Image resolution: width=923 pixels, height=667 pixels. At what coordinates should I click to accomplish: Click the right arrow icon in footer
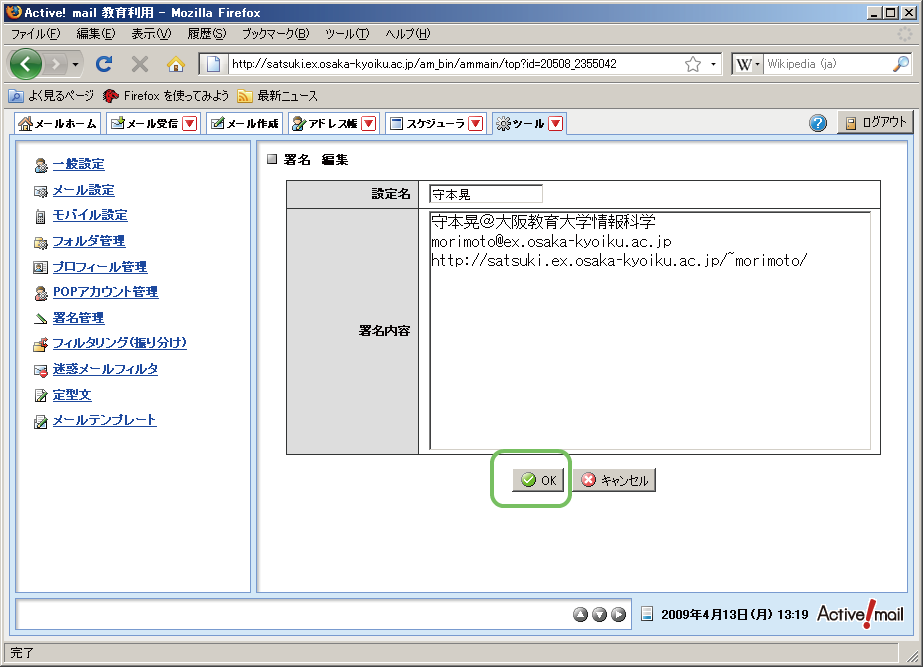(x=619, y=614)
